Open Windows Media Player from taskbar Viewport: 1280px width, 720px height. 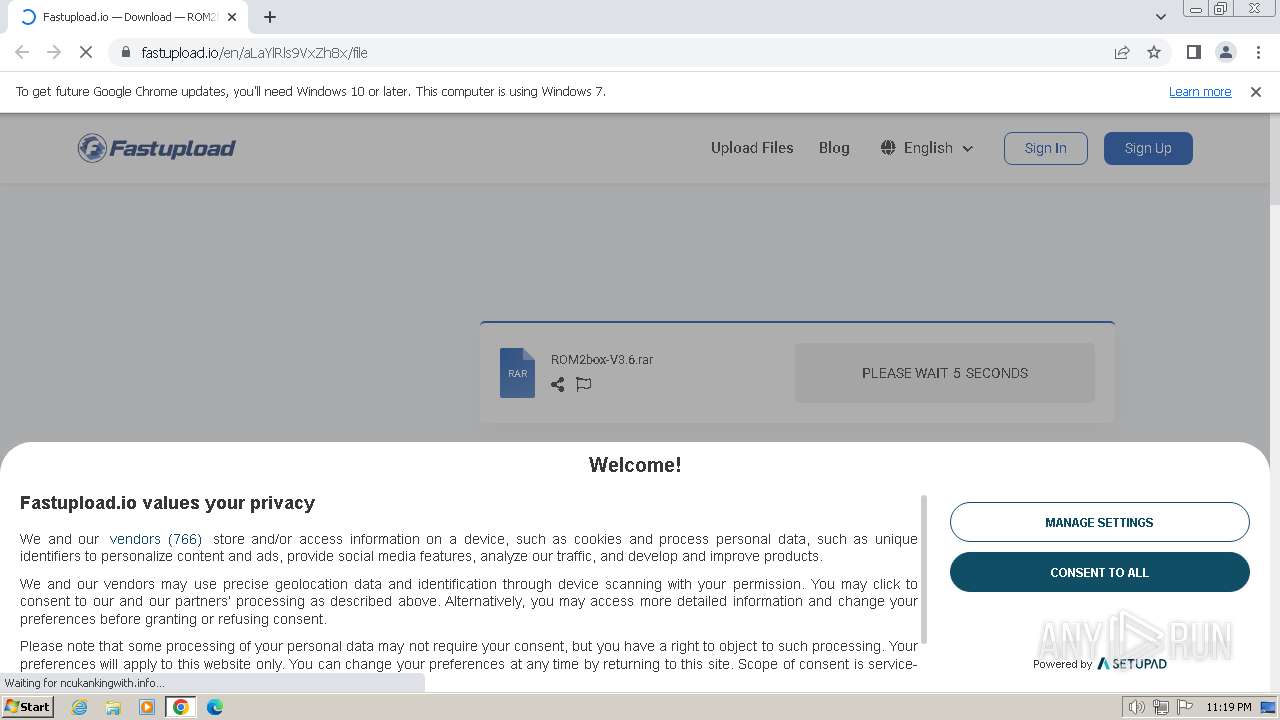tap(147, 707)
